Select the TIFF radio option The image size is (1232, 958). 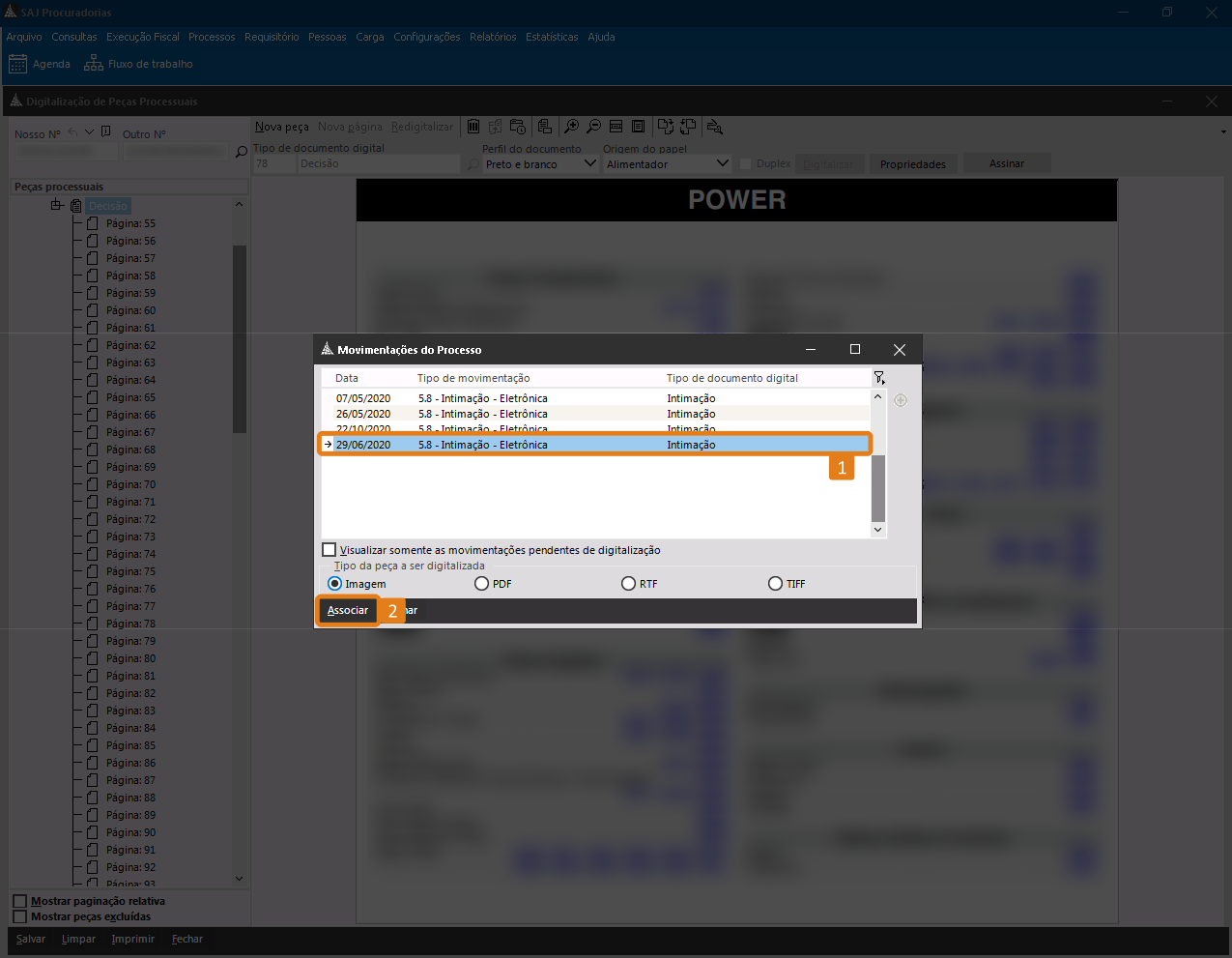click(775, 584)
